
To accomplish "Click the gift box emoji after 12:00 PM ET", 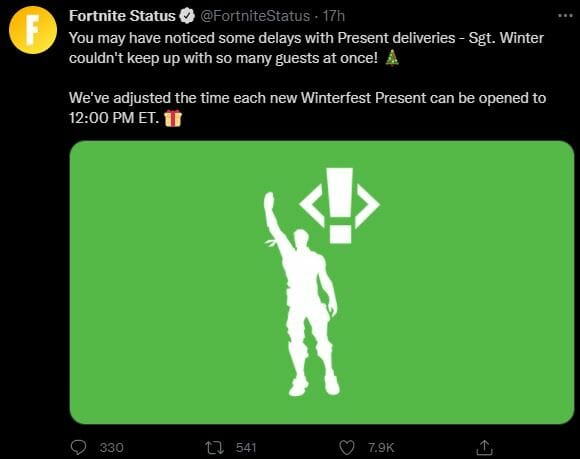I will click(x=173, y=118).
